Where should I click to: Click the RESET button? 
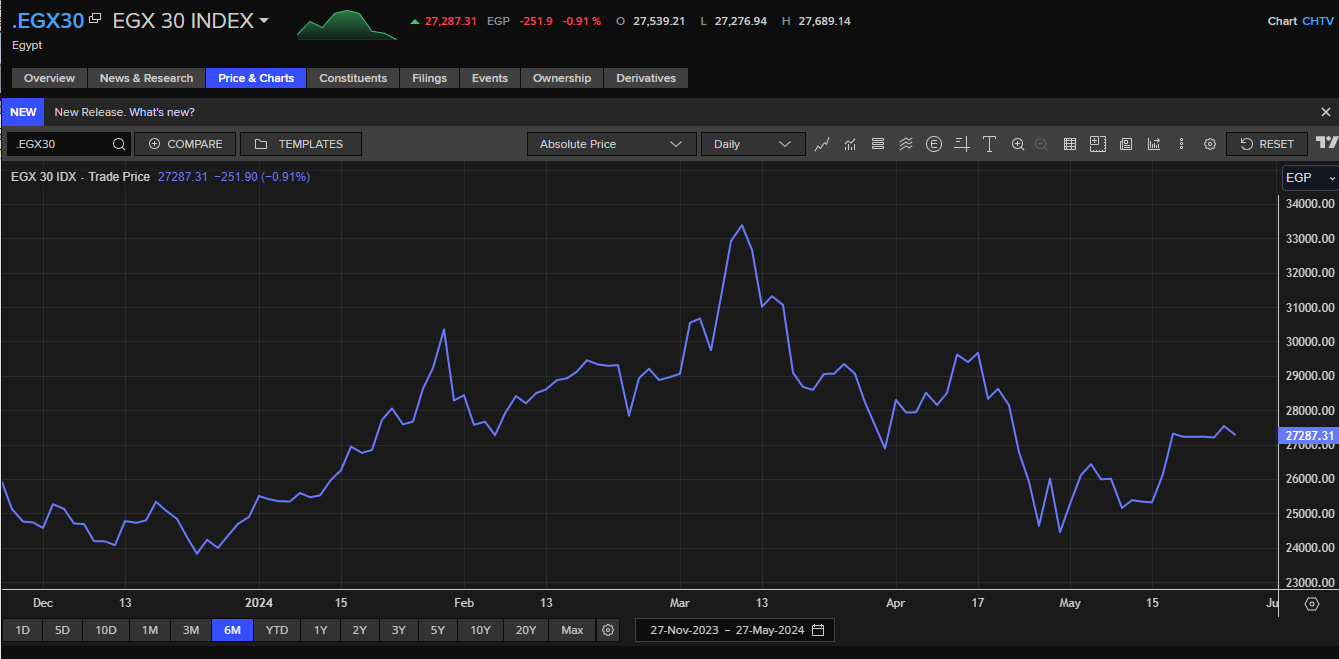(x=1266, y=144)
